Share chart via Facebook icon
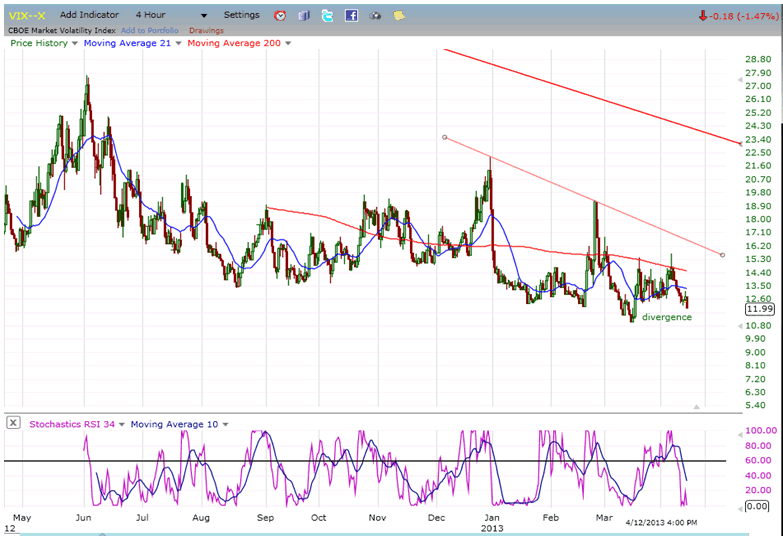The image size is (783, 540). 351,16
